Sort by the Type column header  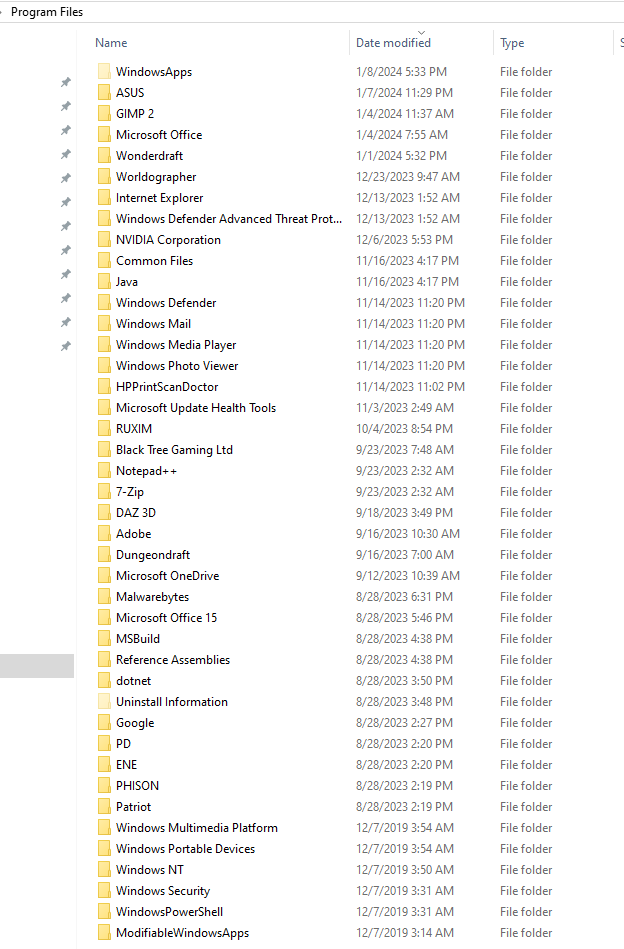point(512,43)
